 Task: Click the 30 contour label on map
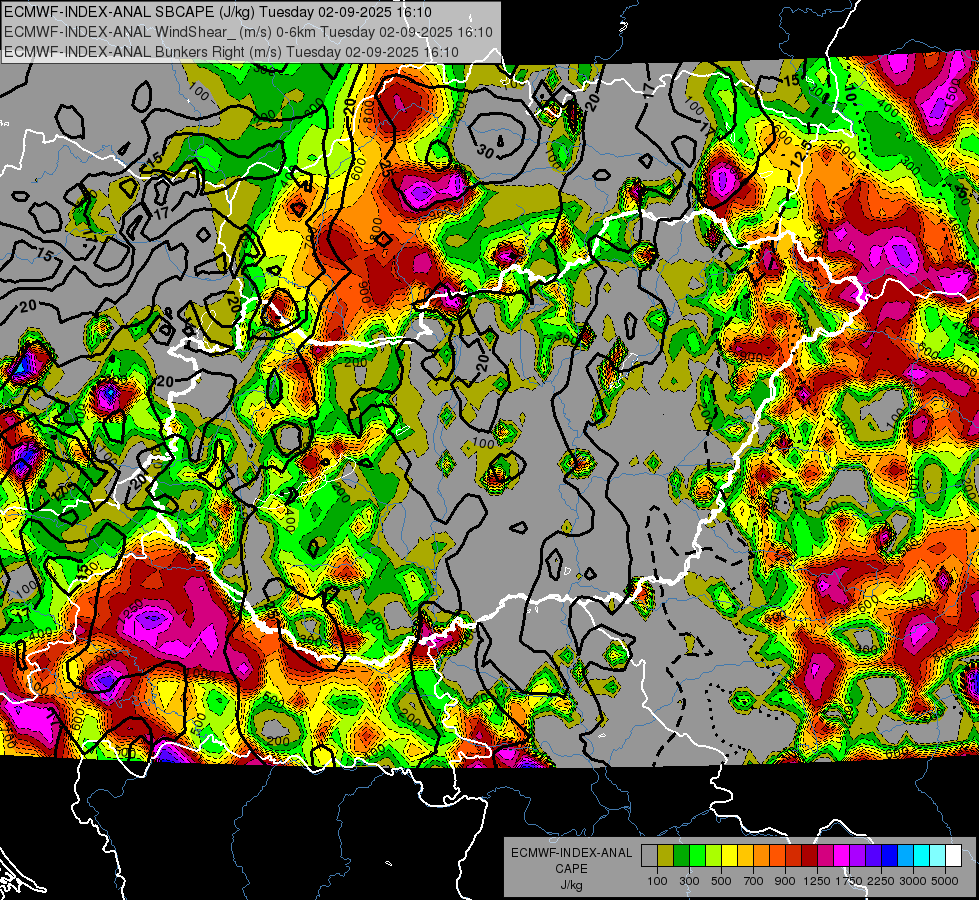[x=485, y=152]
